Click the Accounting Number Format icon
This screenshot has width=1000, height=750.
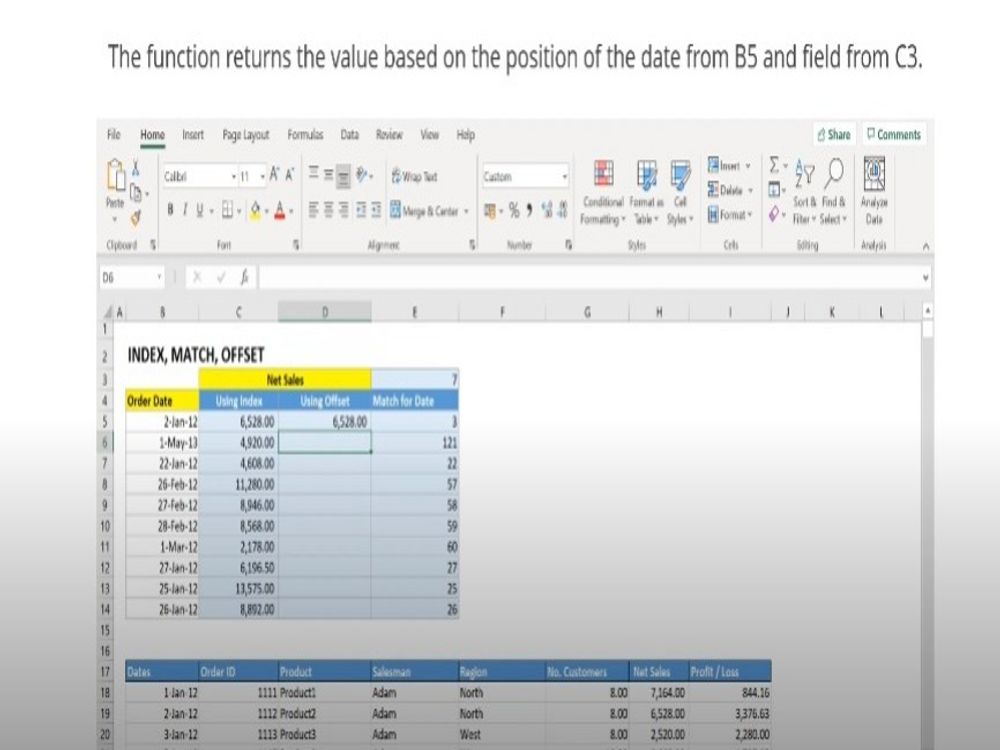pos(489,210)
